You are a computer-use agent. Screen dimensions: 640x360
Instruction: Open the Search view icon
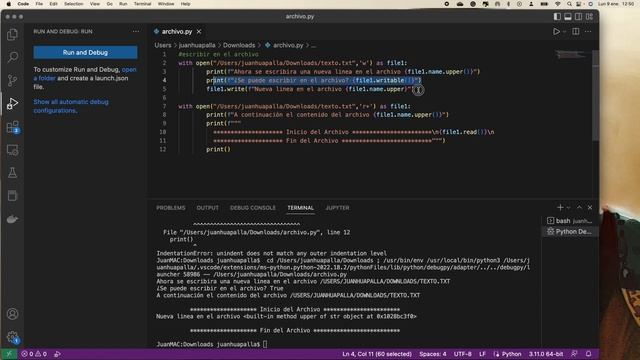[12, 57]
